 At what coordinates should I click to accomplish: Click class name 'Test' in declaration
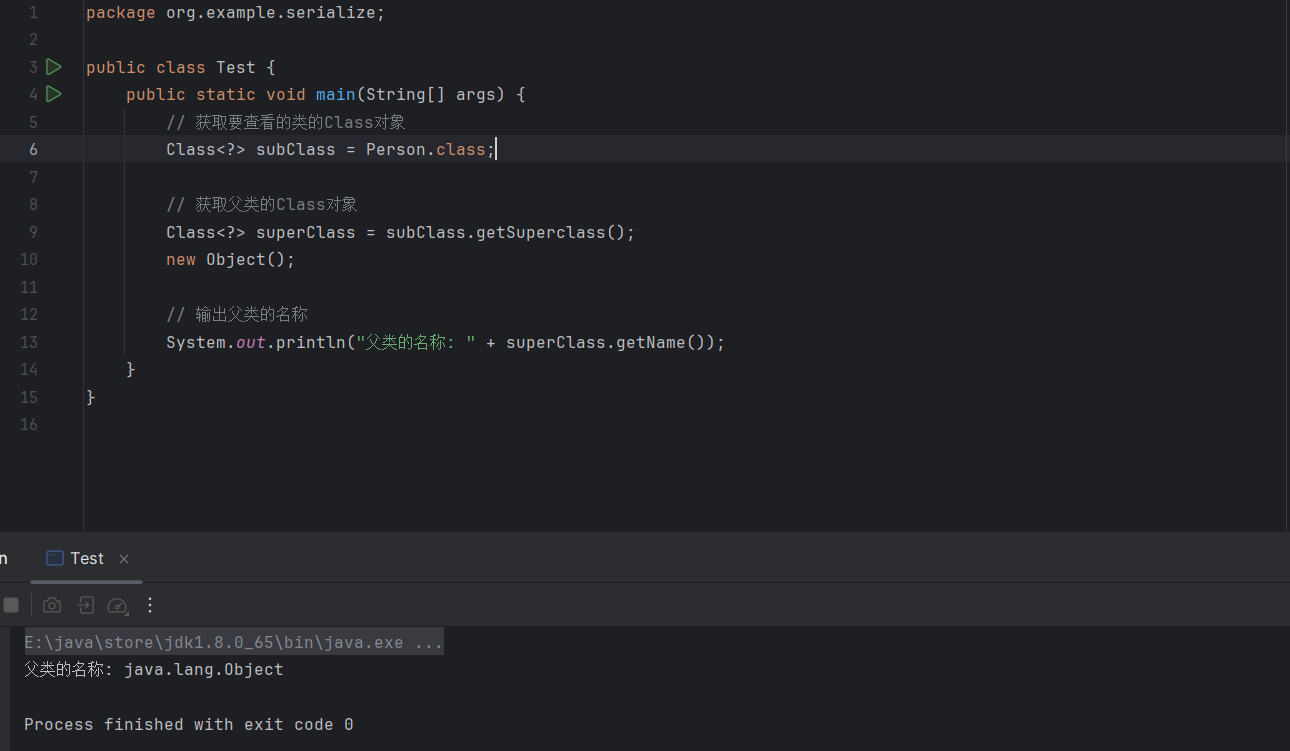tap(236, 67)
